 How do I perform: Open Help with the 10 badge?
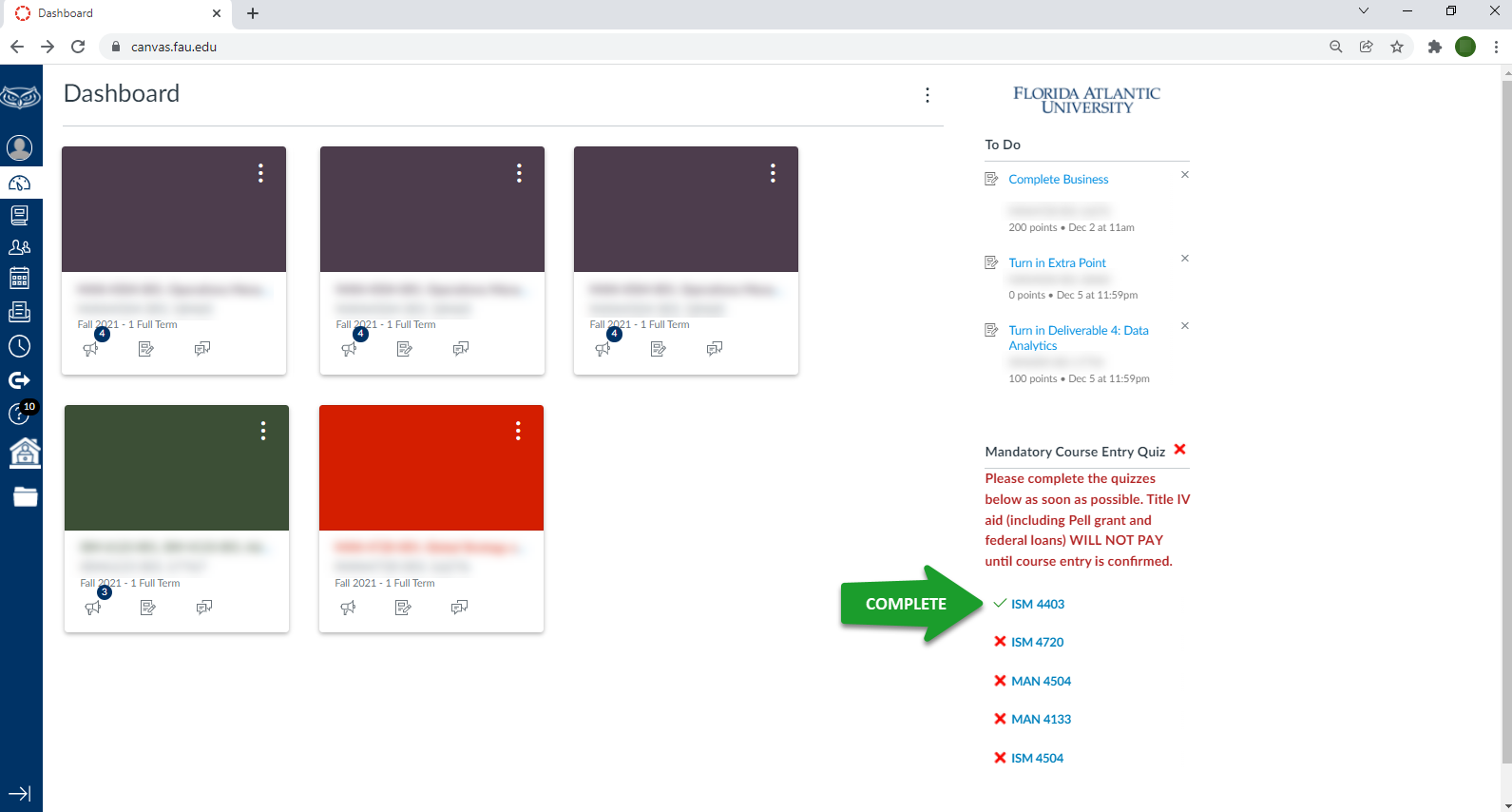[20, 414]
